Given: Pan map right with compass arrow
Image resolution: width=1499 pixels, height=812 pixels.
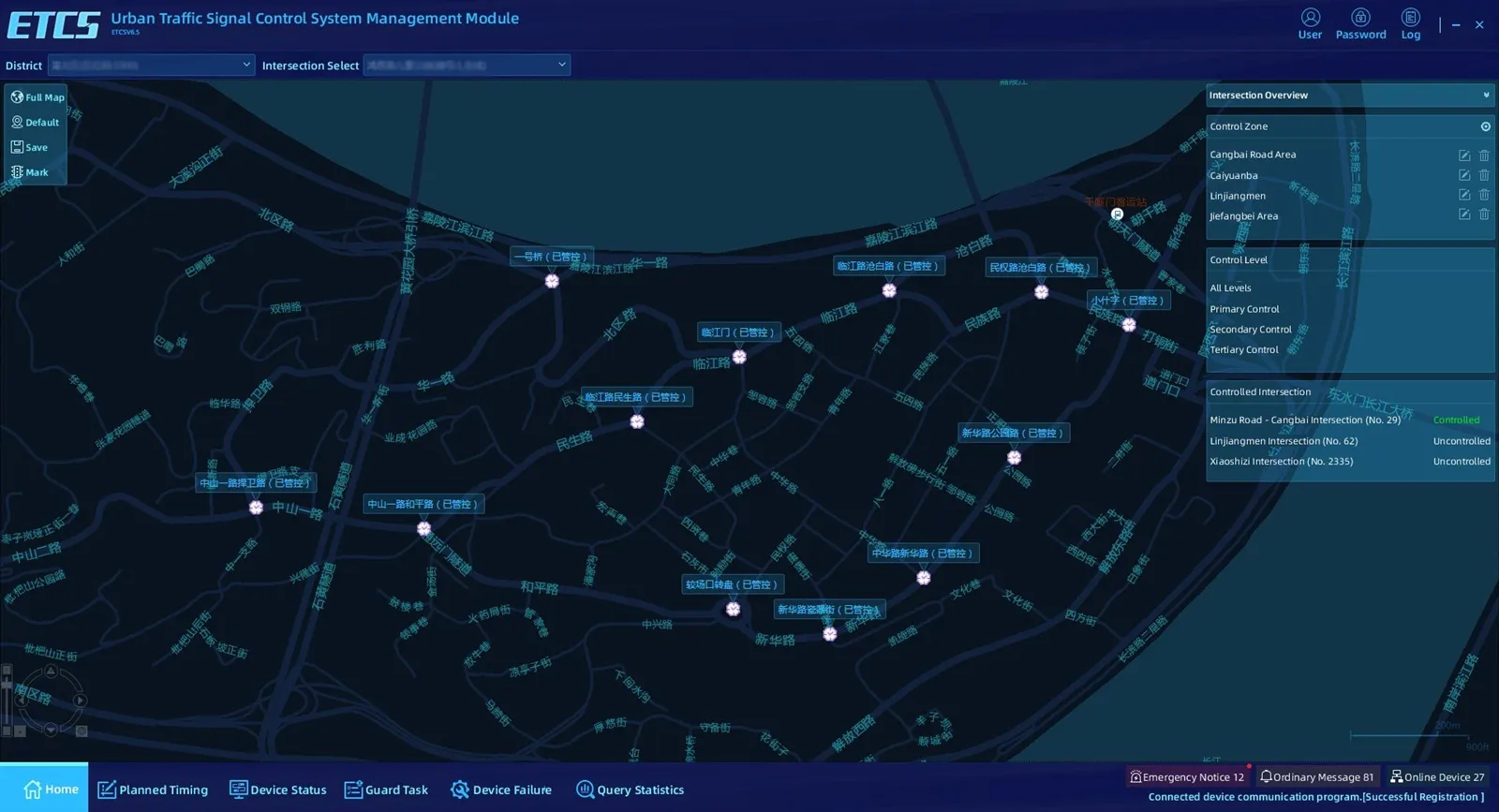Looking at the screenshot, I should pos(80,700).
